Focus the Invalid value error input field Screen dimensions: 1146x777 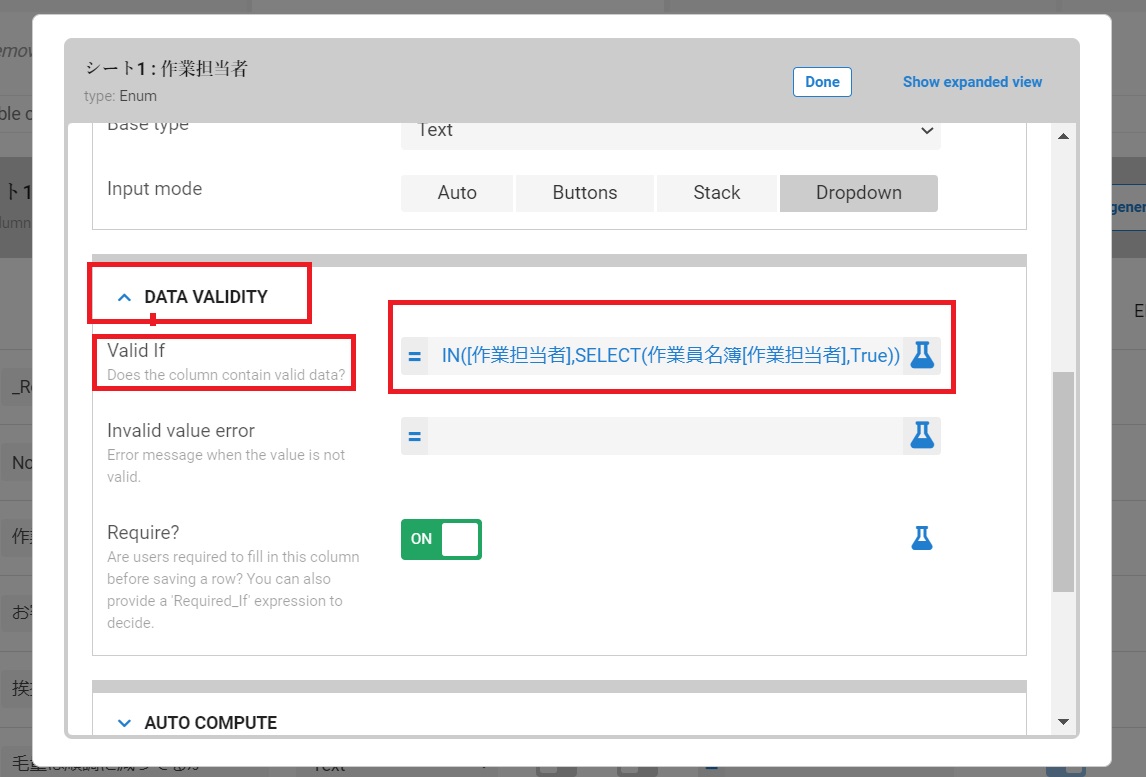pos(665,436)
